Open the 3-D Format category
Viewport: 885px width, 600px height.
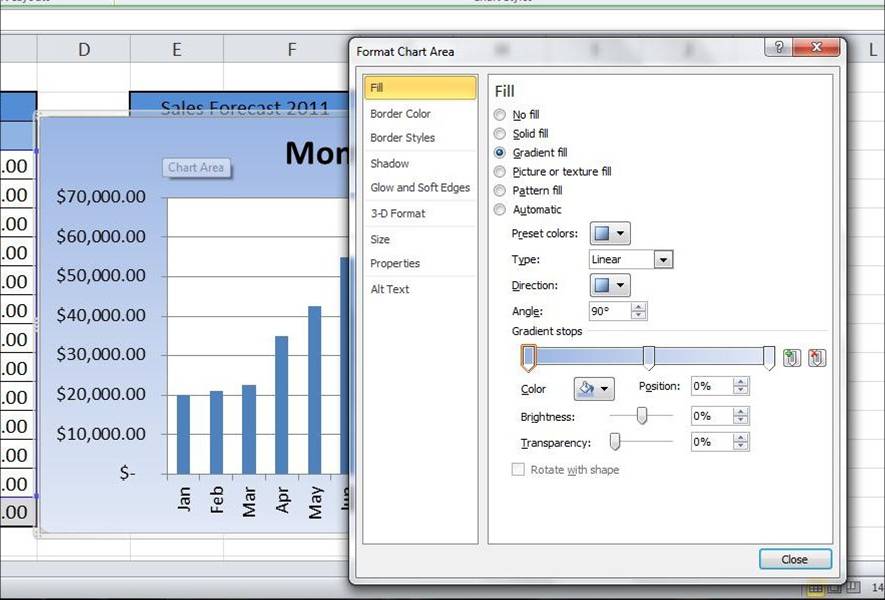[x=398, y=213]
